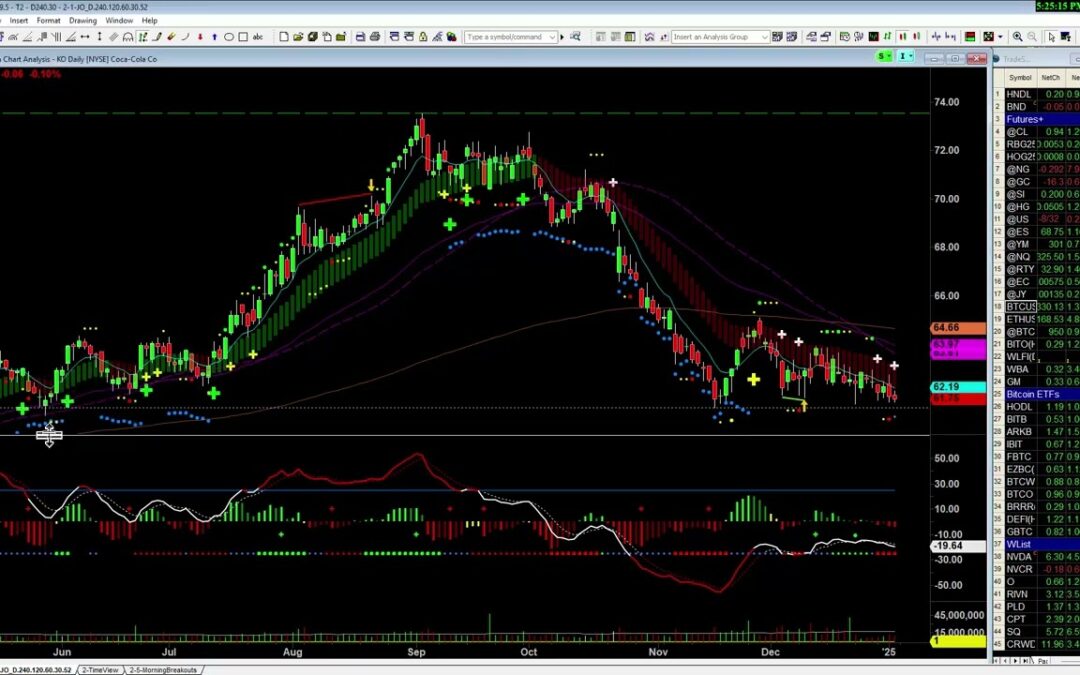Click the orange 64.66 price label
The height and width of the screenshot is (675, 1080).
(945, 328)
